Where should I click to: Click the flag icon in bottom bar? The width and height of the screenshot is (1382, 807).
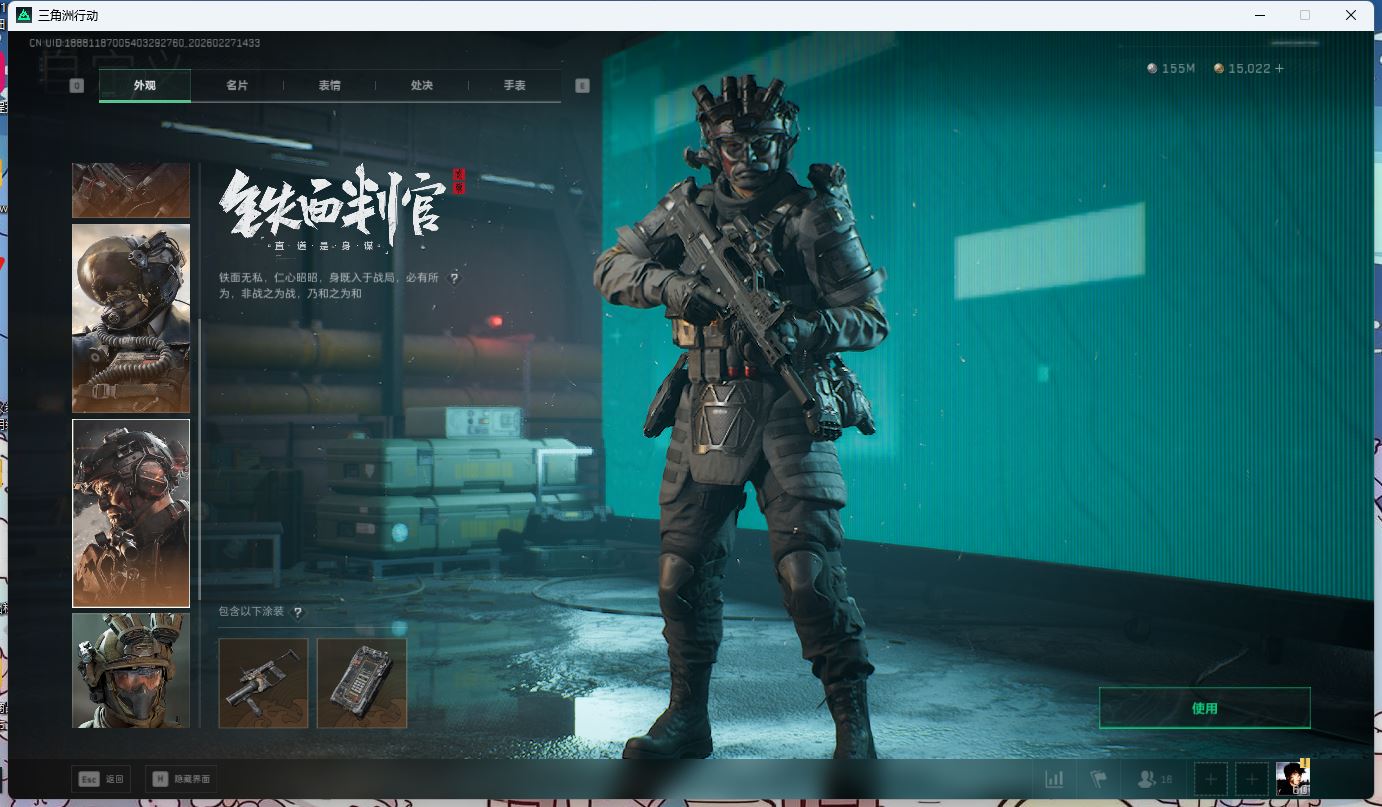click(x=1098, y=779)
